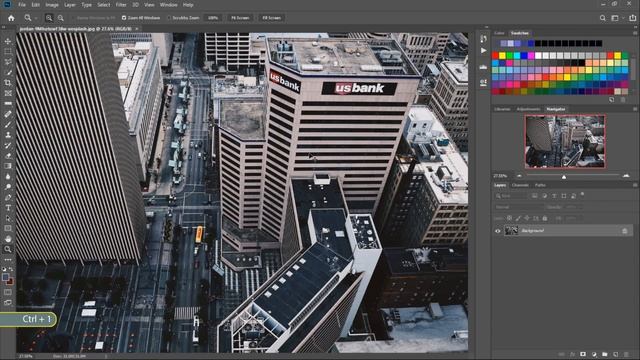Viewport: 640px width, 360px height.
Task: Select the Zoom tool in the toolbar
Action: [8, 249]
